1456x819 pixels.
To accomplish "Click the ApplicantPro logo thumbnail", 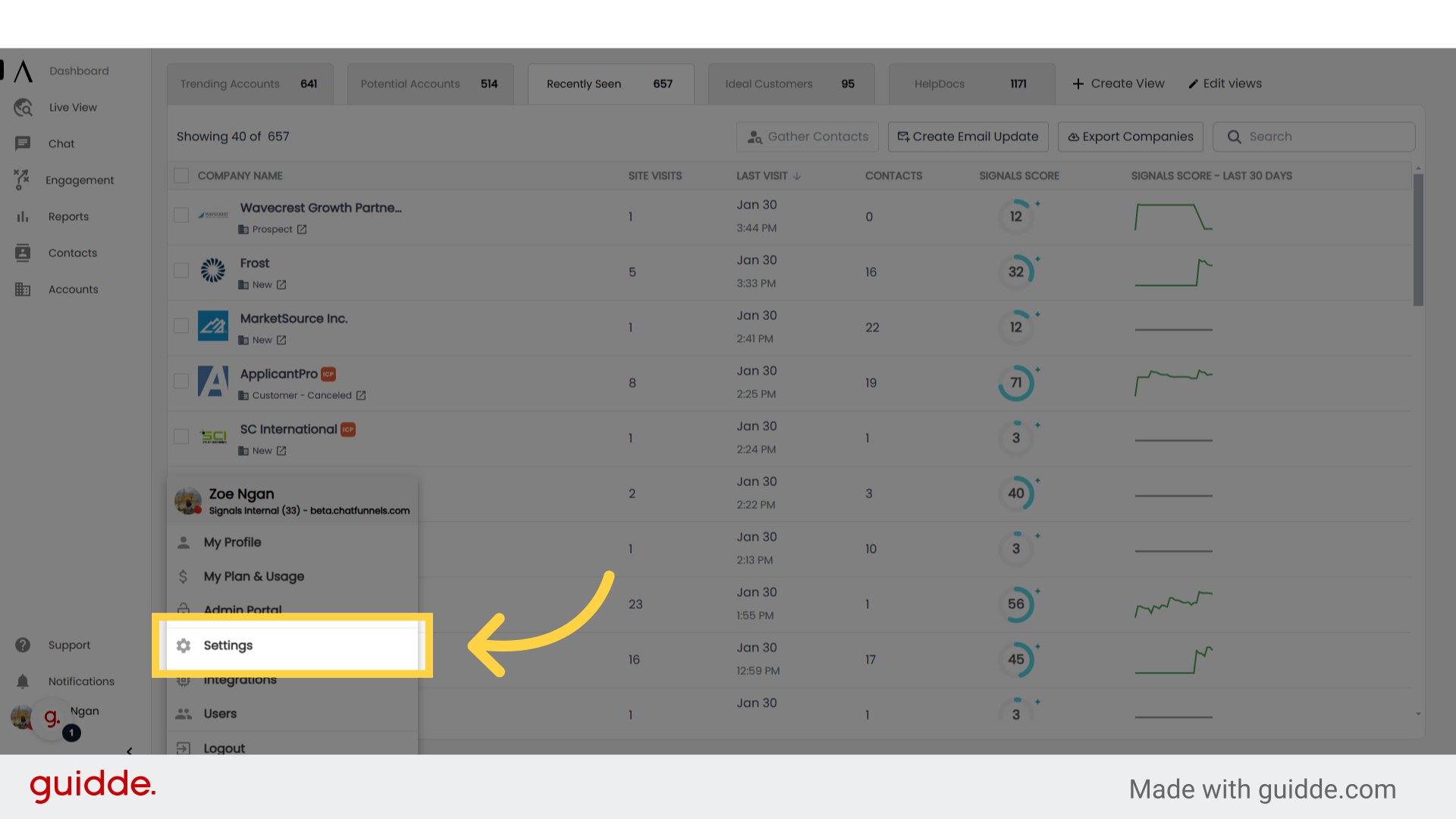I will pos(213,381).
